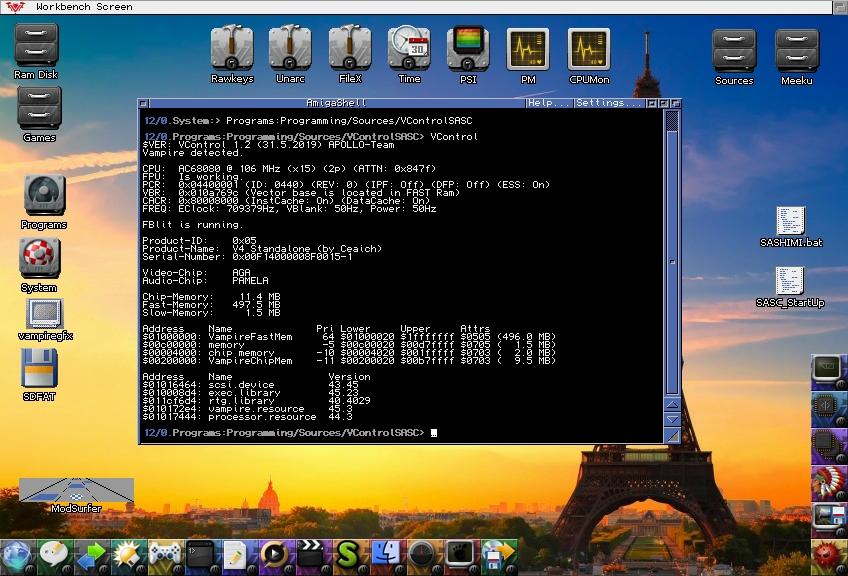The image size is (848, 576).
Task: Open the Unarc archive tool
Action: pyautogui.click(x=290, y=48)
